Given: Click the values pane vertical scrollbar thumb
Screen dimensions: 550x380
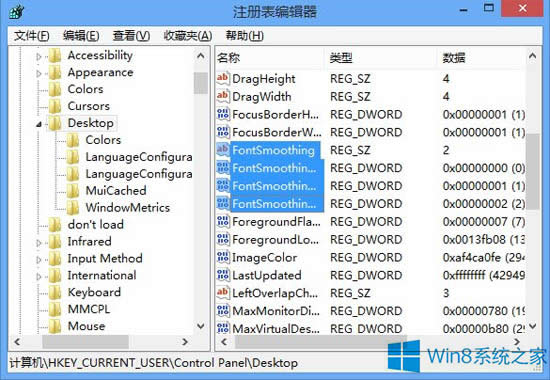Looking at the screenshot, I should coord(532,171).
